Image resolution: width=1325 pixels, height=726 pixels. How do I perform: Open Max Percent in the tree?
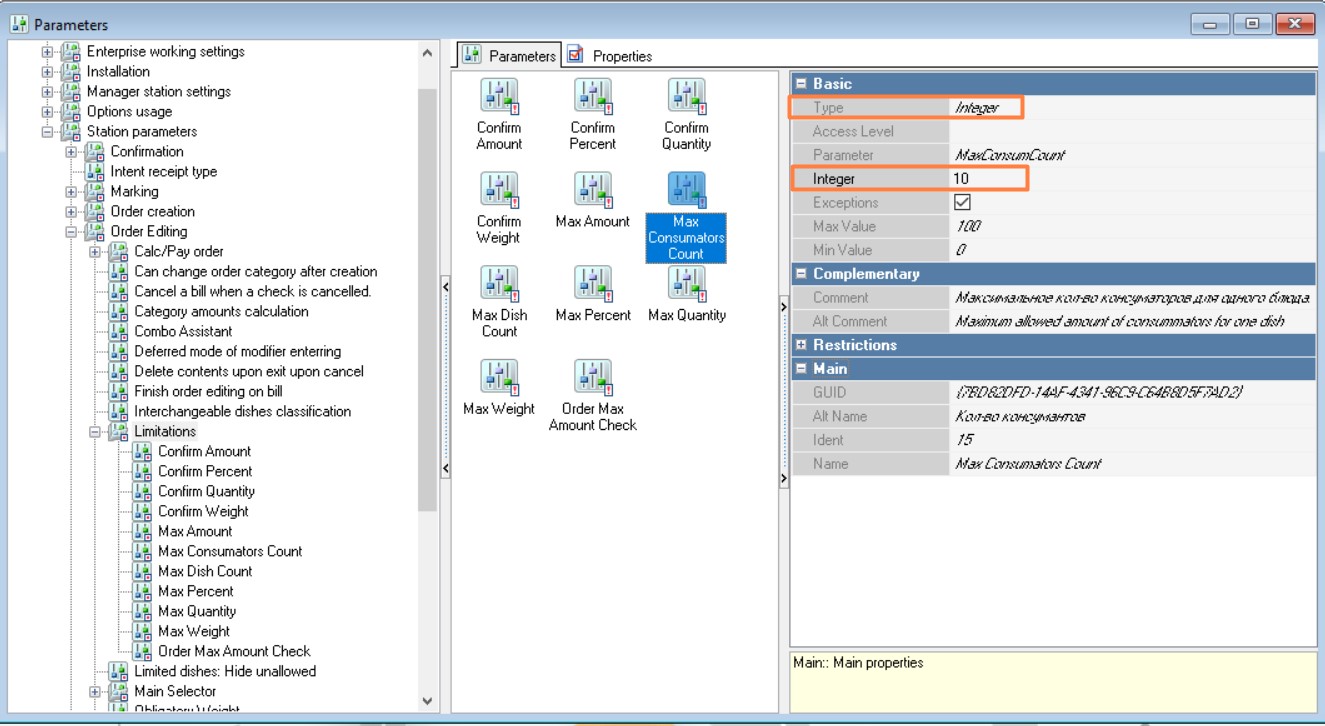click(x=195, y=591)
